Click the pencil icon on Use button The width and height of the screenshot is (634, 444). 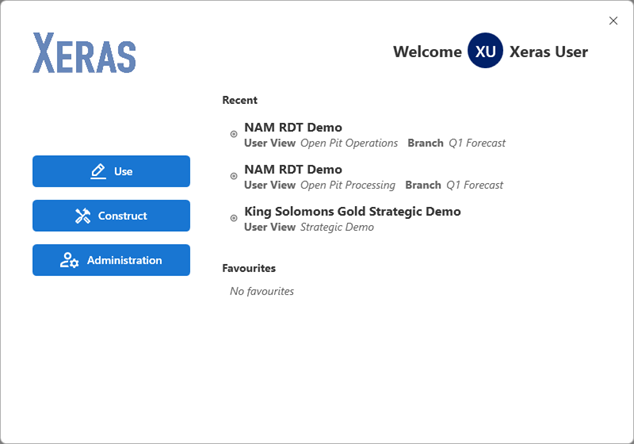tap(98, 171)
